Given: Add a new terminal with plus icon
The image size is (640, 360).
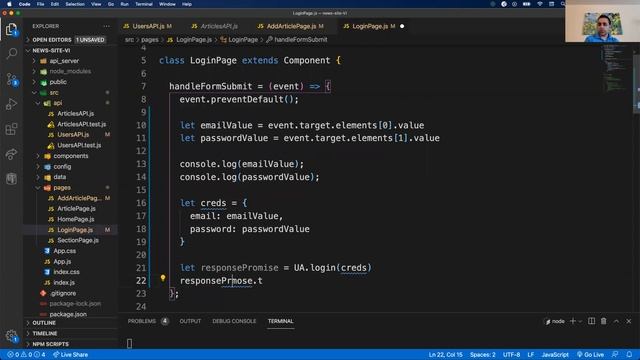Looking at the screenshot, I should (x=573, y=321).
